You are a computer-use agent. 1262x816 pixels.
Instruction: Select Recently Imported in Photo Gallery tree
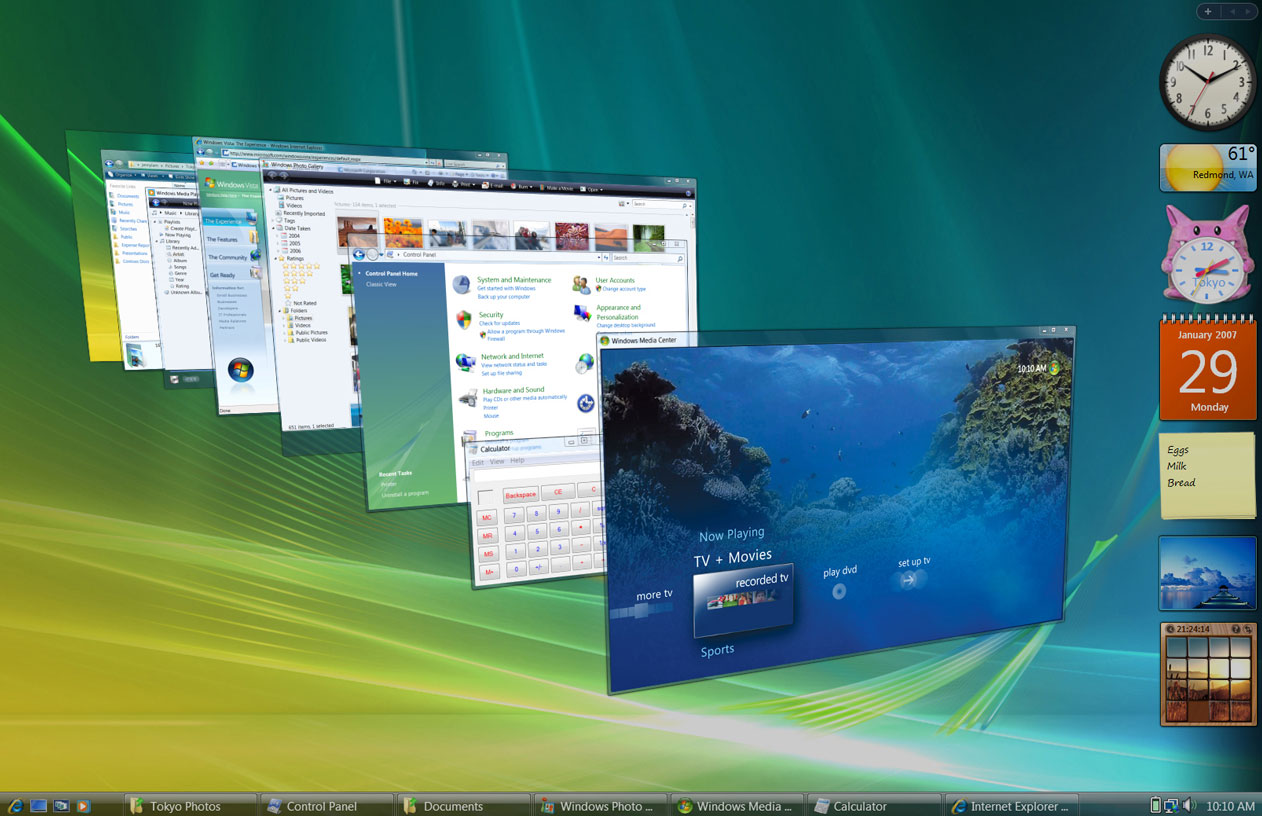[304, 213]
